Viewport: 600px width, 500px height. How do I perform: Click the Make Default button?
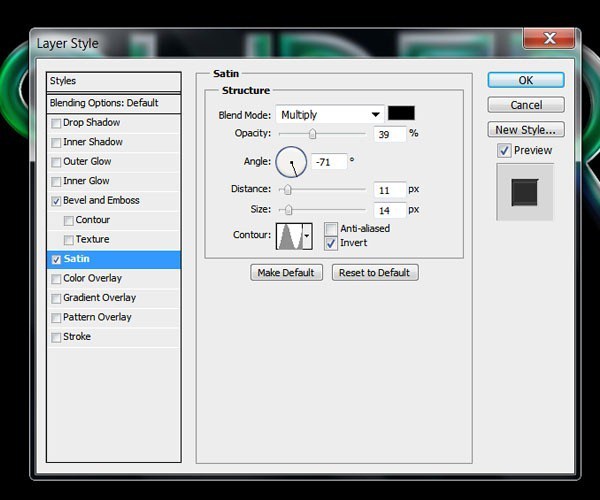coord(285,273)
